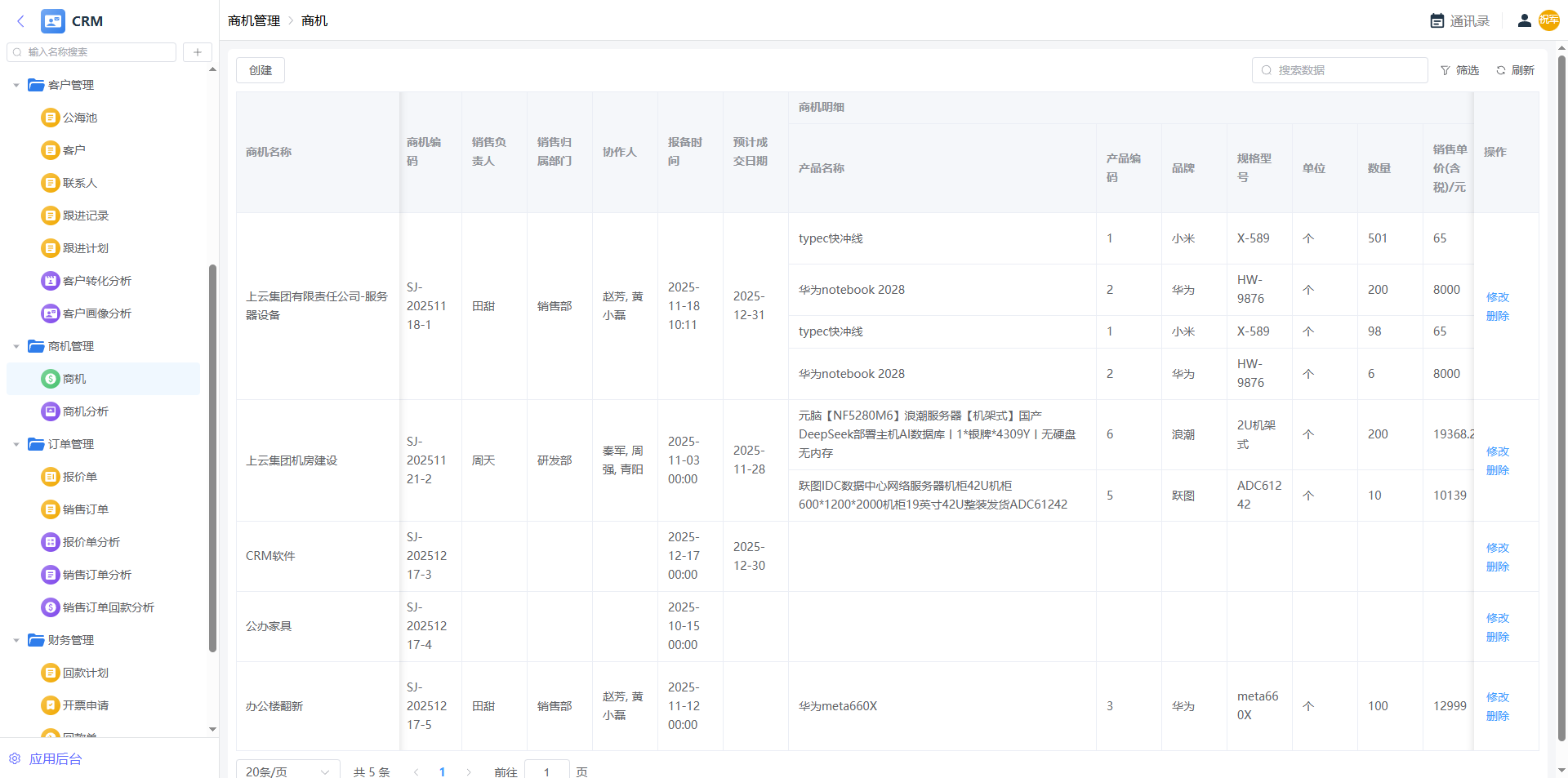Open the 报价单 page icon
Screen dimensions: 1568x778
click(50, 477)
